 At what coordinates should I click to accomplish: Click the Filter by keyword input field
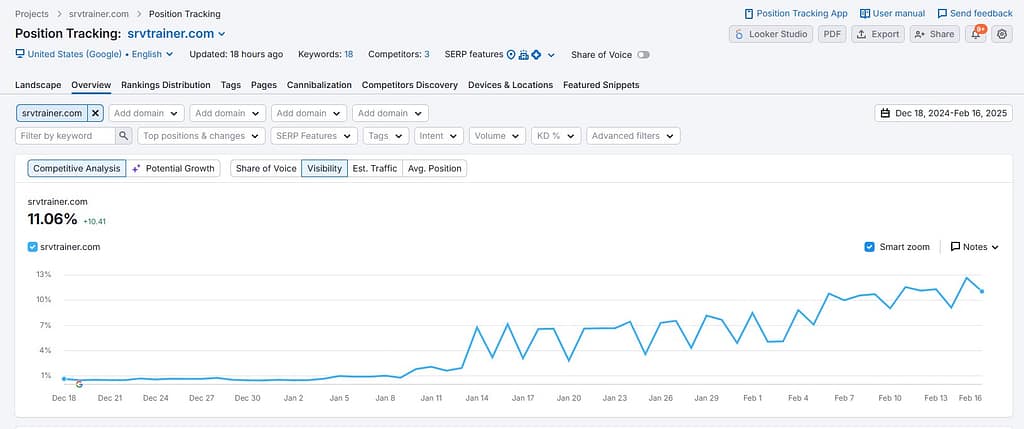click(65, 136)
